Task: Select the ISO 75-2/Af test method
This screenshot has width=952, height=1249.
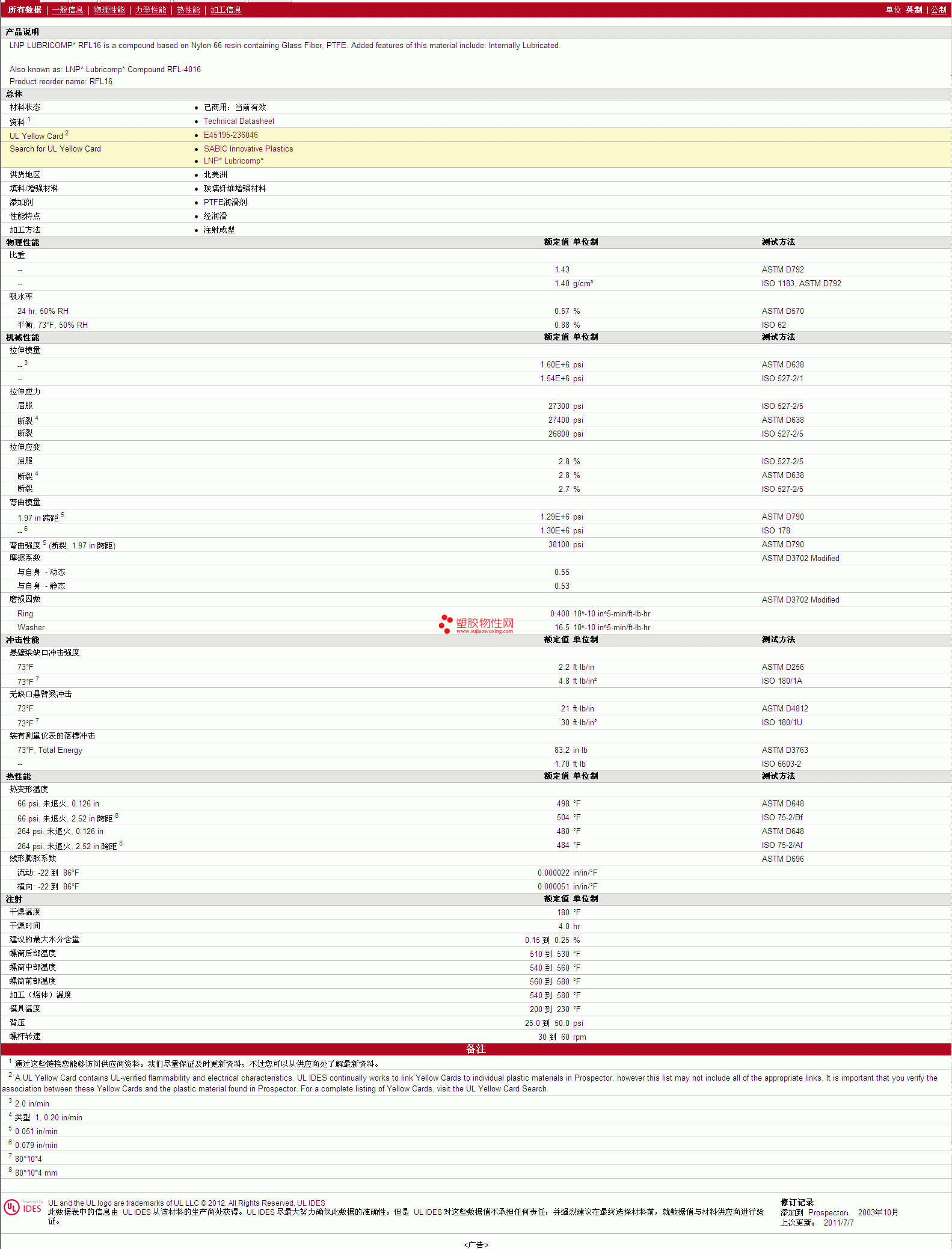Action: 782,845
